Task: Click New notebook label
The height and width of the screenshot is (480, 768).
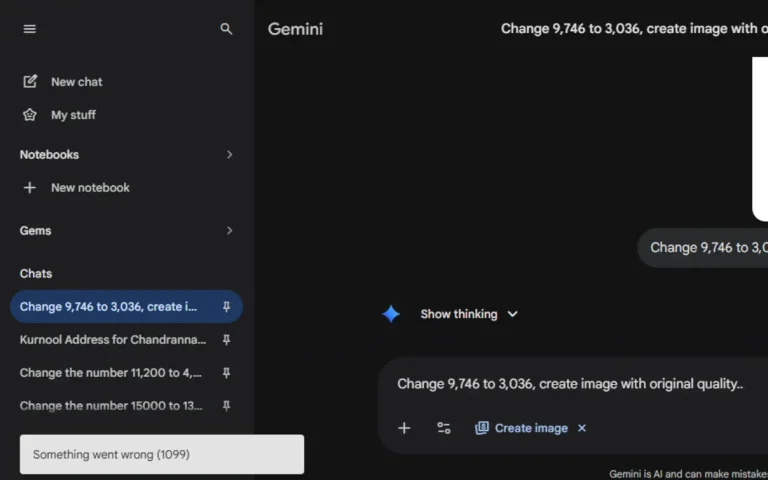Action: (x=91, y=188)
